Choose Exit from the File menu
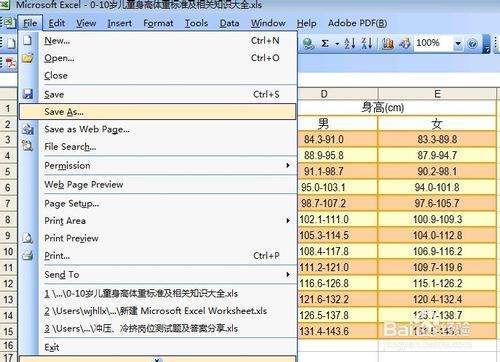 tap(157, 348)
